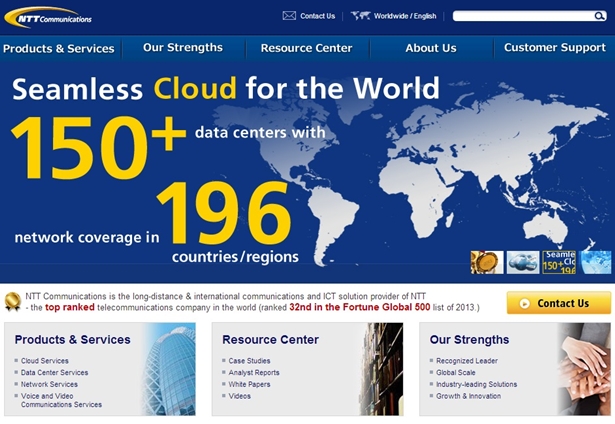Image resolution: width=615 pixels, height=424 pixels.
Task: Open Voice and Video Communications Services link
Action: [x=61, y=400]
